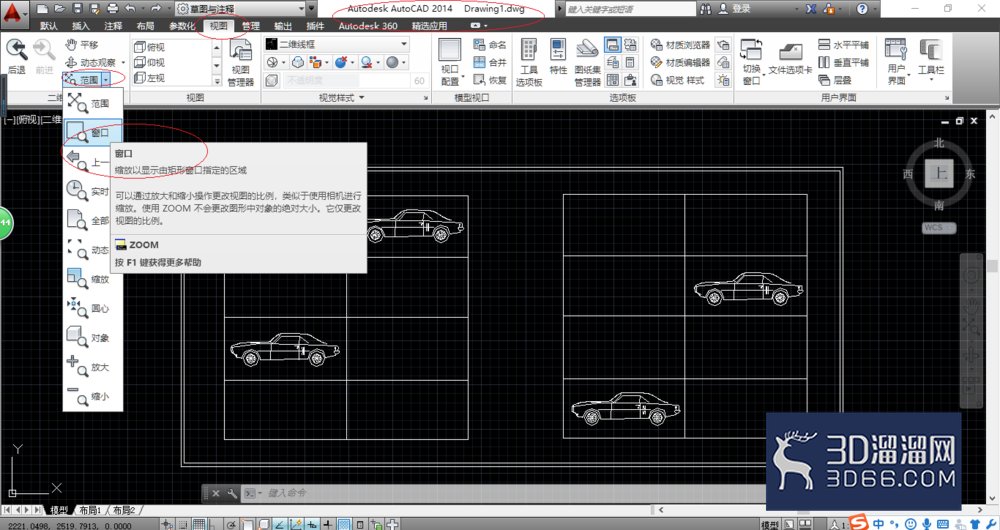Choose 圆心 center zoom option
The image size is (1000, 530).
click(92, 309)
